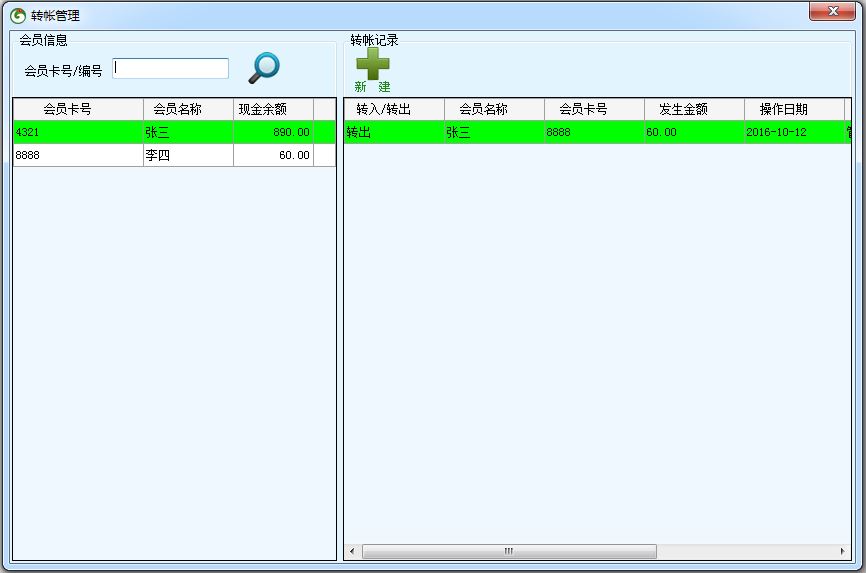Sort by 会员名称 column in member list

pyautogui.click(x=188, y=109)
